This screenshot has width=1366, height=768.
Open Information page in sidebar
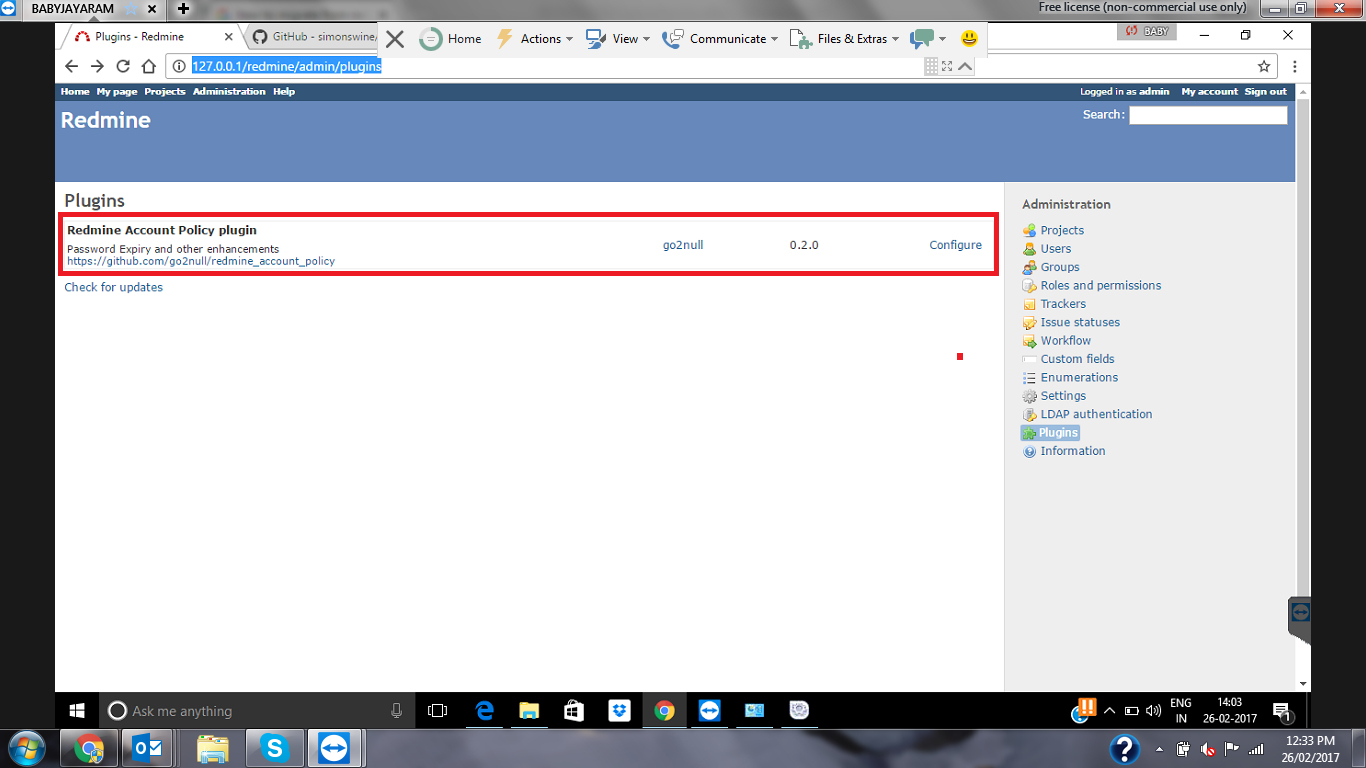click(1072, 451)
